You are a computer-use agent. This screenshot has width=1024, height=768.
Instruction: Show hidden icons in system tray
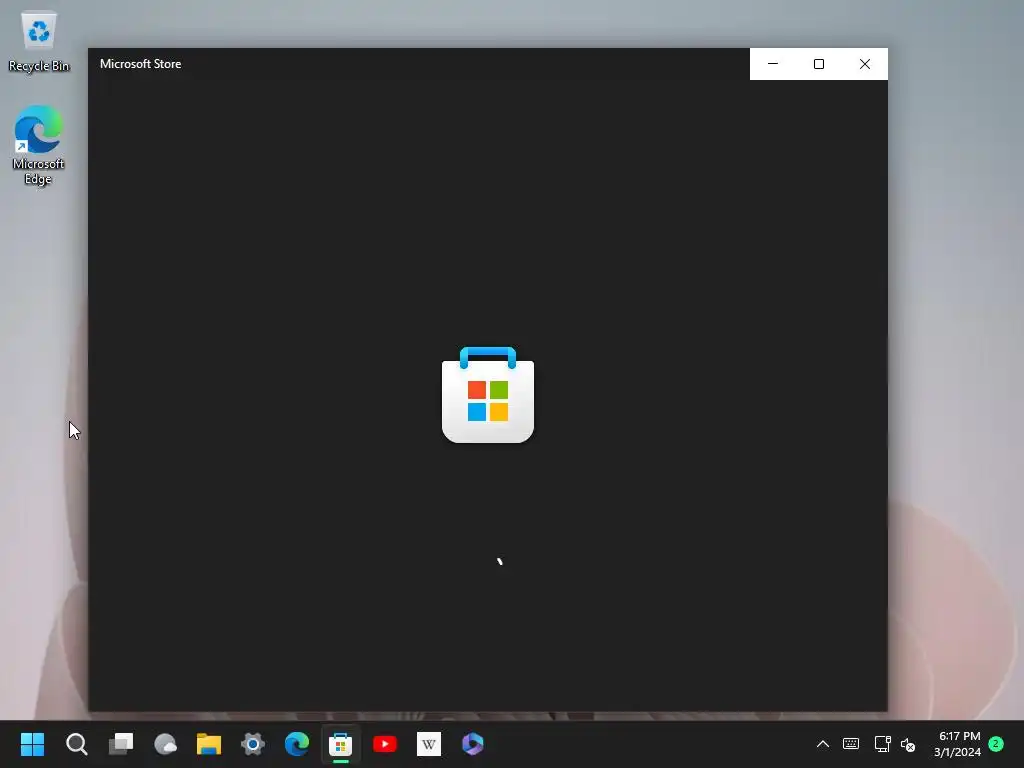pyautogui.click(x=823, y=744)
